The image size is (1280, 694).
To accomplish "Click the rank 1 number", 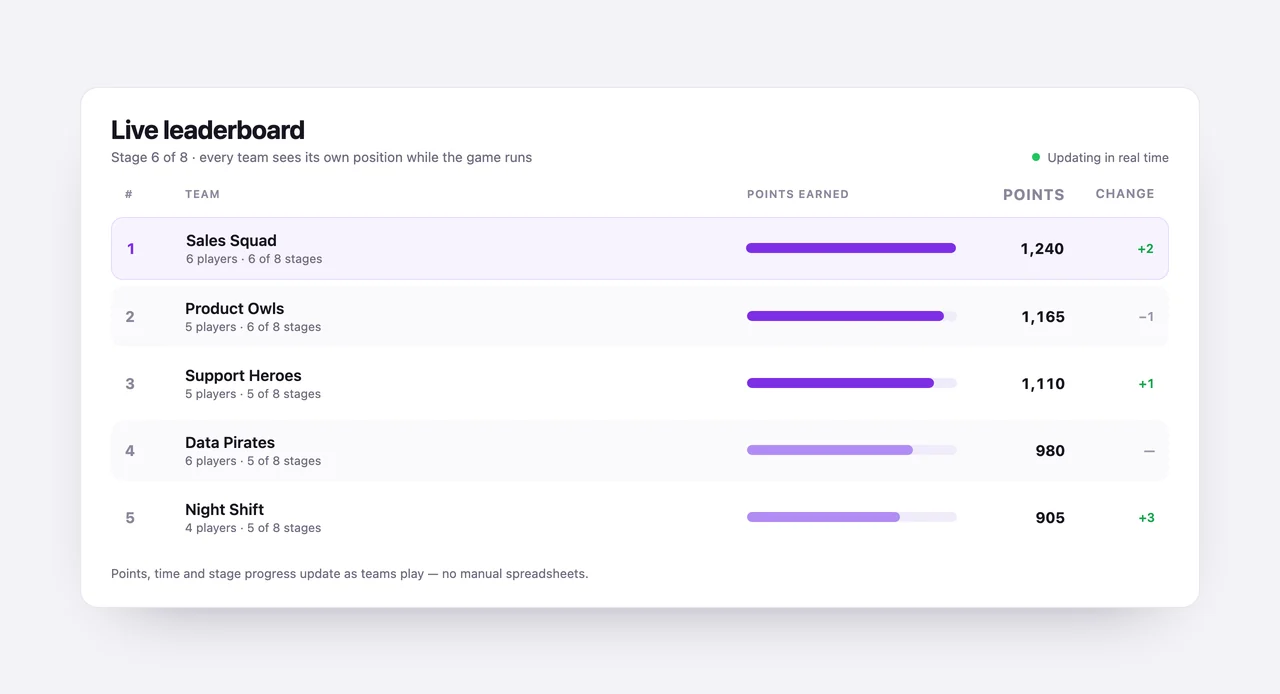I will pyautogui.click(x=131, y=249).
